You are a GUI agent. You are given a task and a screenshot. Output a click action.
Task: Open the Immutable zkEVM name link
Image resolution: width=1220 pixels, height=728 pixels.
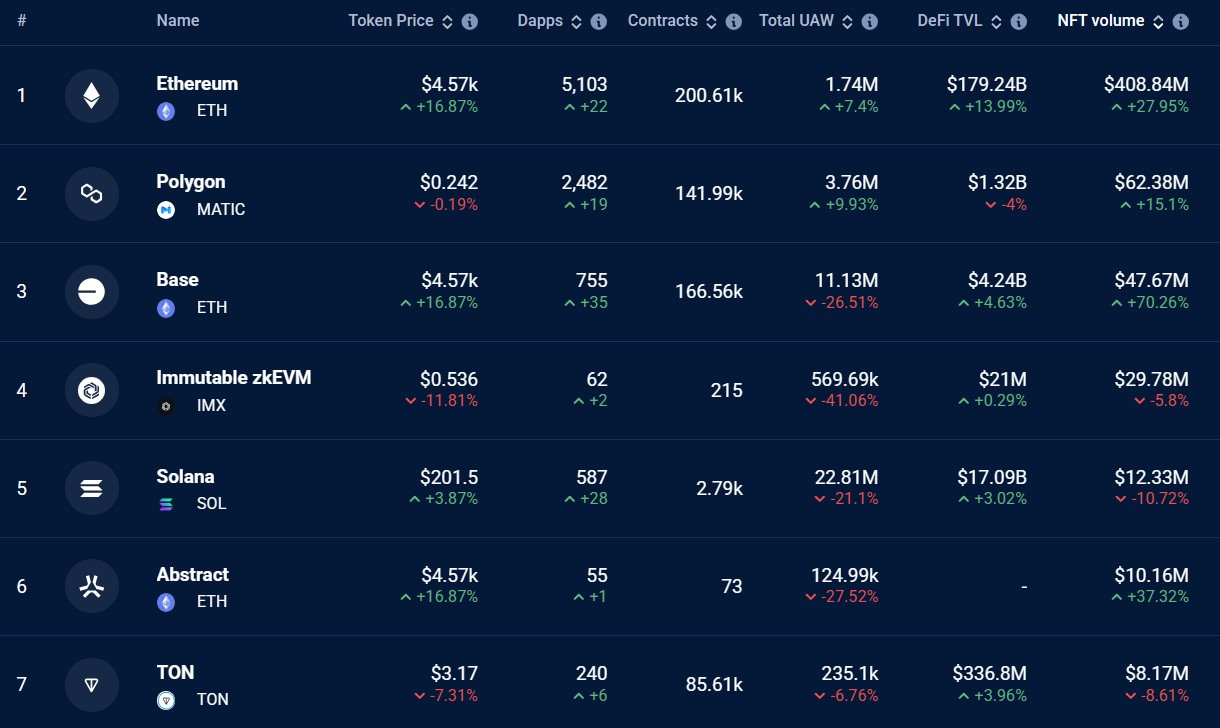click(233, 378)
